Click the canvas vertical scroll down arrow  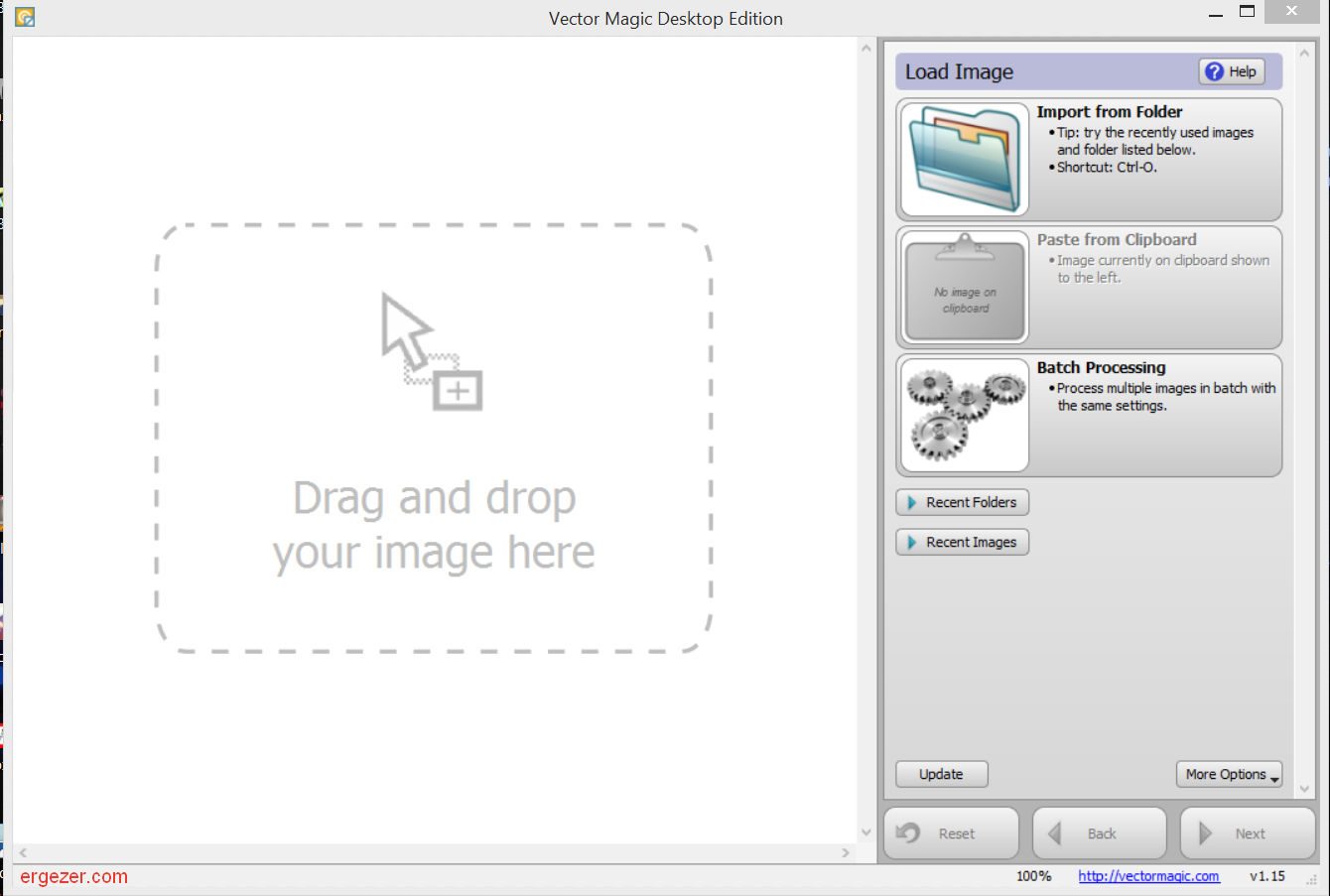(866, 832)
